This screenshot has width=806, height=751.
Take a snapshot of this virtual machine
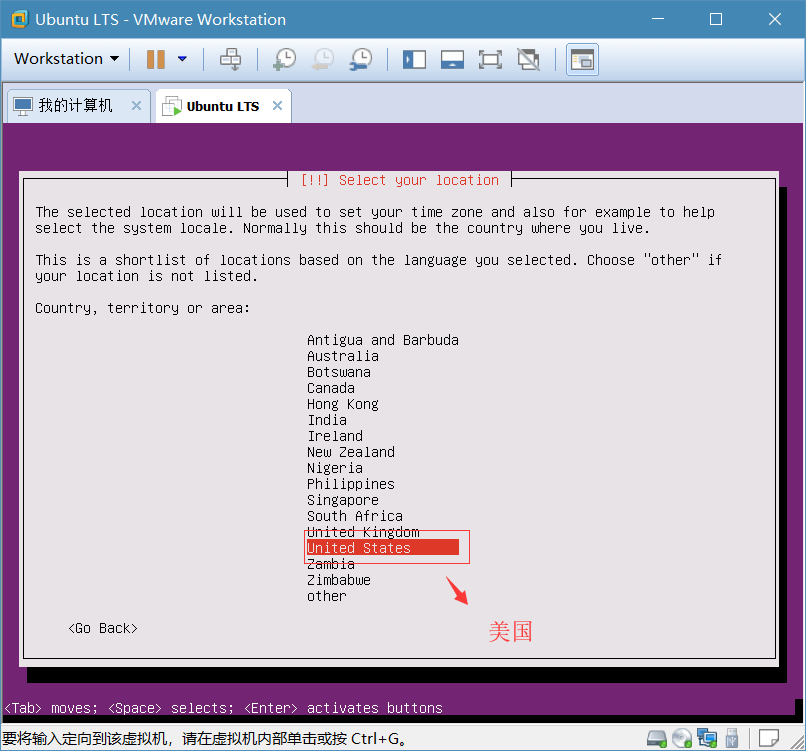[x=284, y=59]
